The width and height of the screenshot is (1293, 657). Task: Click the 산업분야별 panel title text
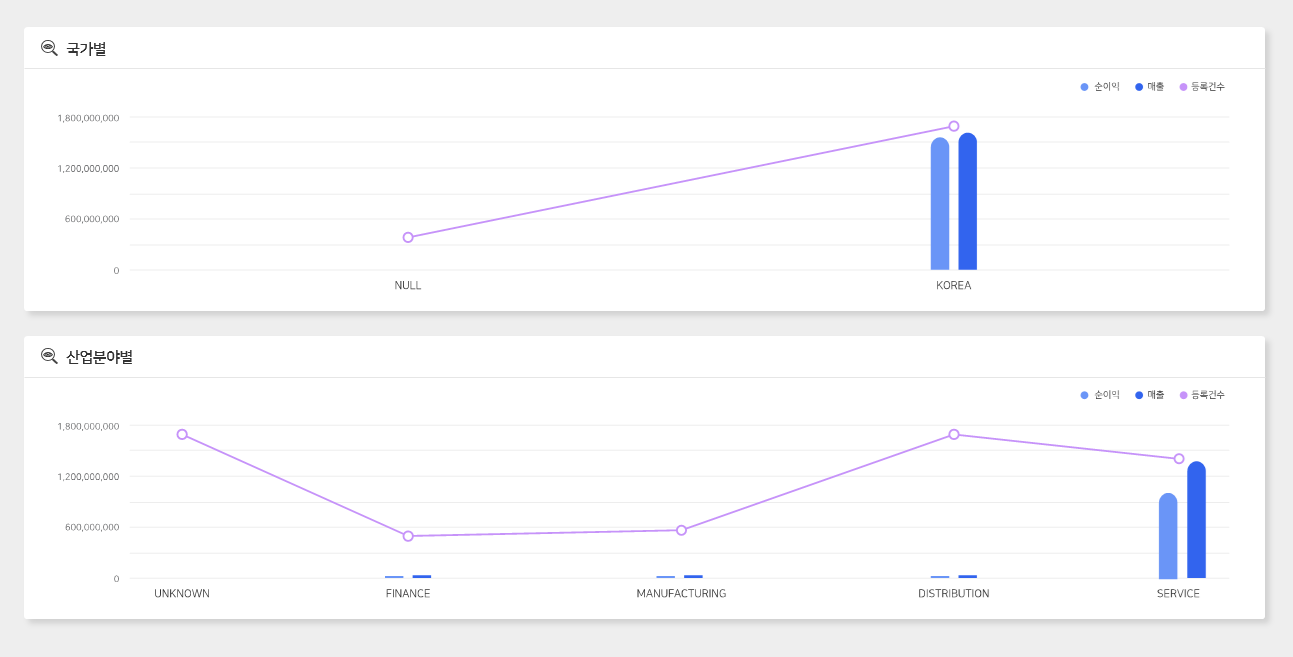tap(99, 357)
